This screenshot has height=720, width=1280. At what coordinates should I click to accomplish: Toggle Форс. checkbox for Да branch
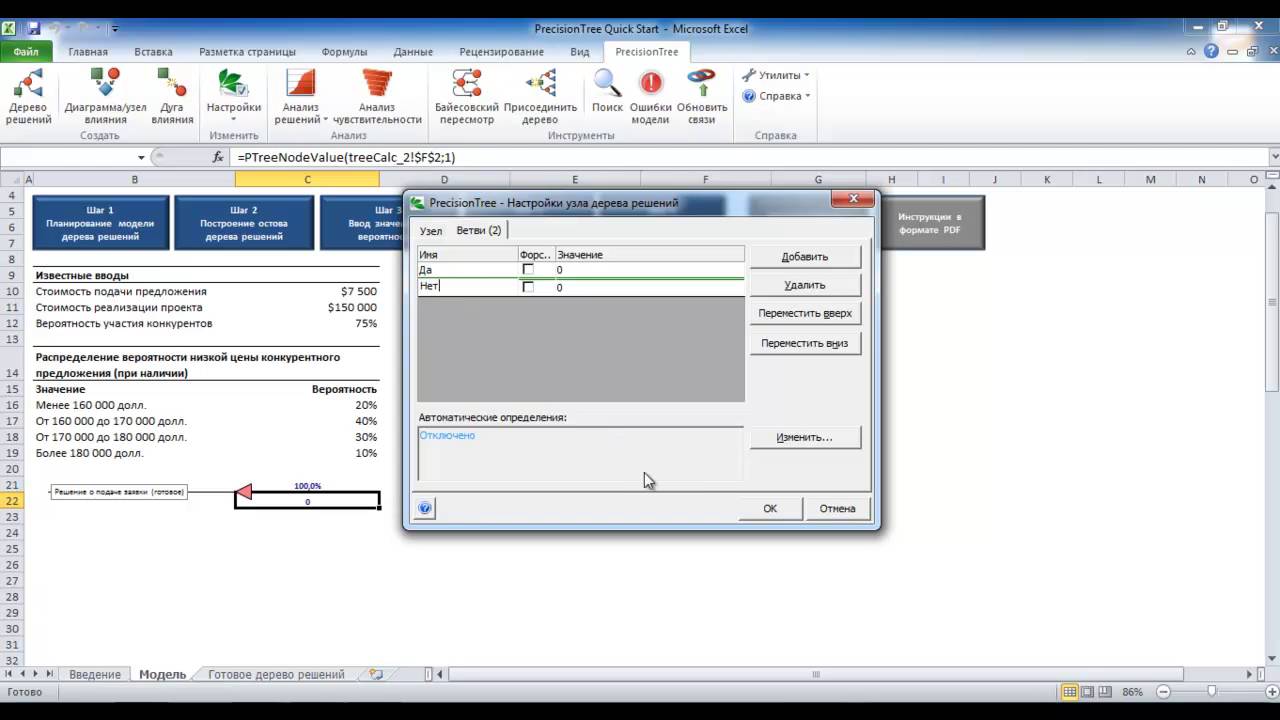528,270
